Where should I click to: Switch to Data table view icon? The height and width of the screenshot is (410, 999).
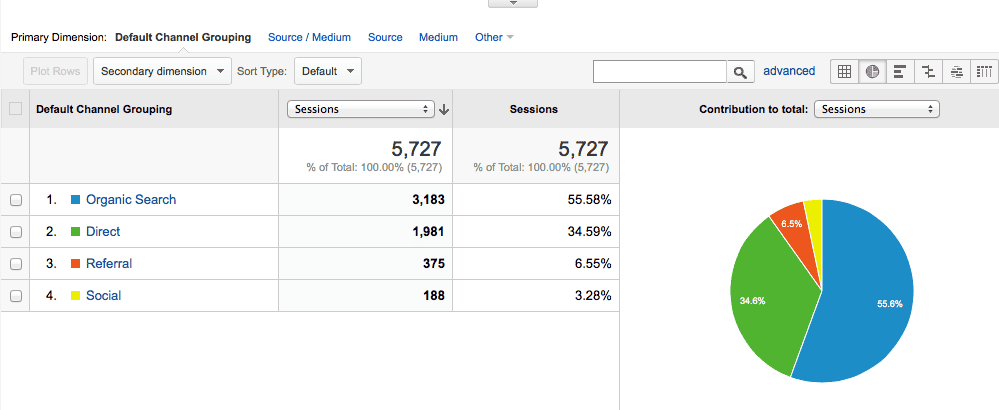coord(844,71)
